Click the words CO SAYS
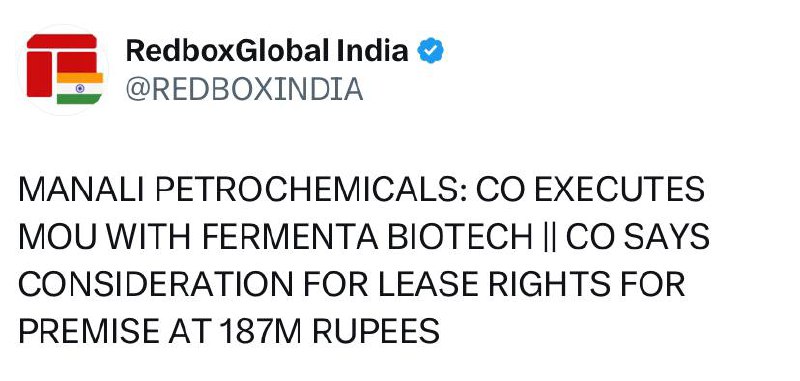 638,237
